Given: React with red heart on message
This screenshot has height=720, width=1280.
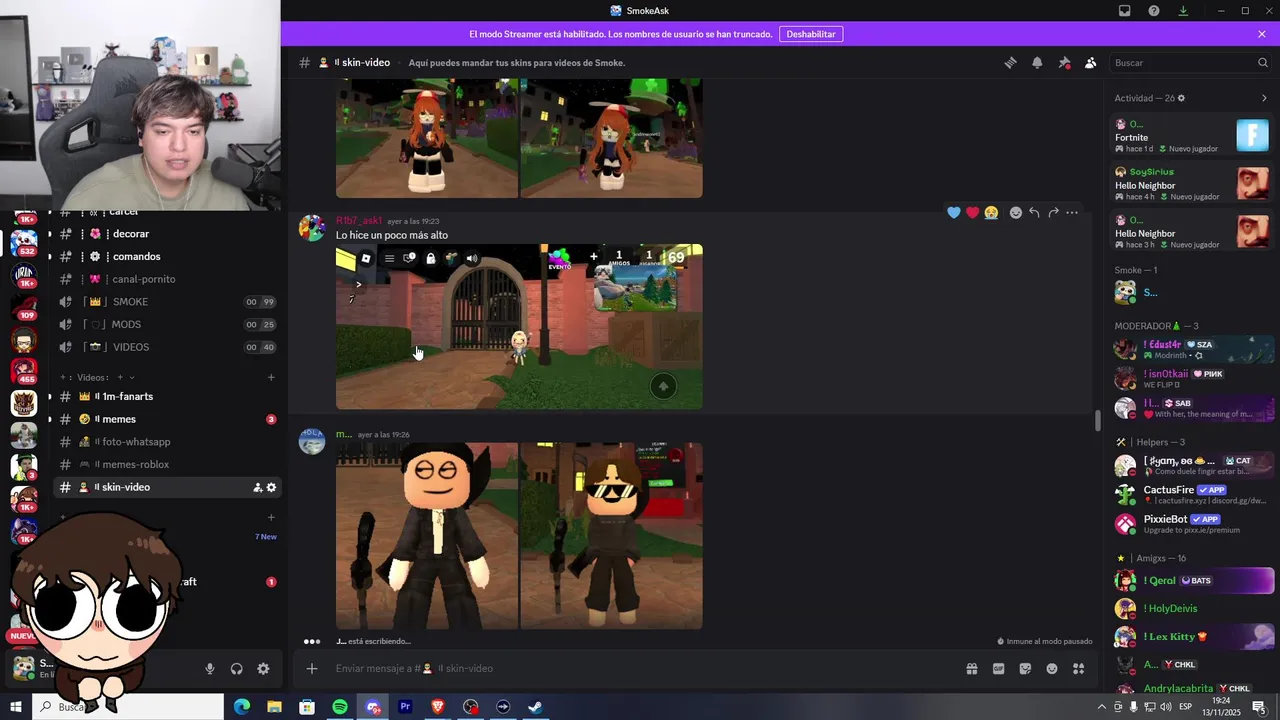Looking at the screenshot, I should (x=972, y=212).
